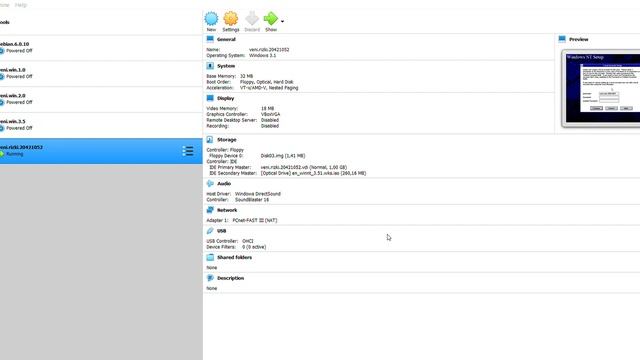Viewport: 640px width, 360px height.
Task: Click the 32 MB base memory value
Action: (246, 76)
